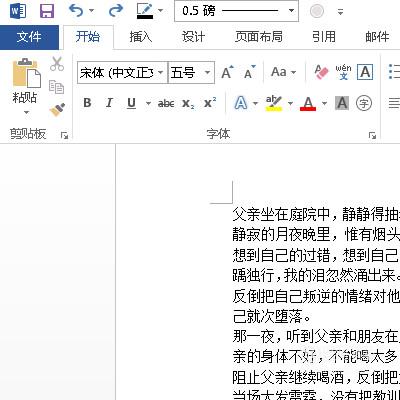Open the wén phonetic guide

343,72
